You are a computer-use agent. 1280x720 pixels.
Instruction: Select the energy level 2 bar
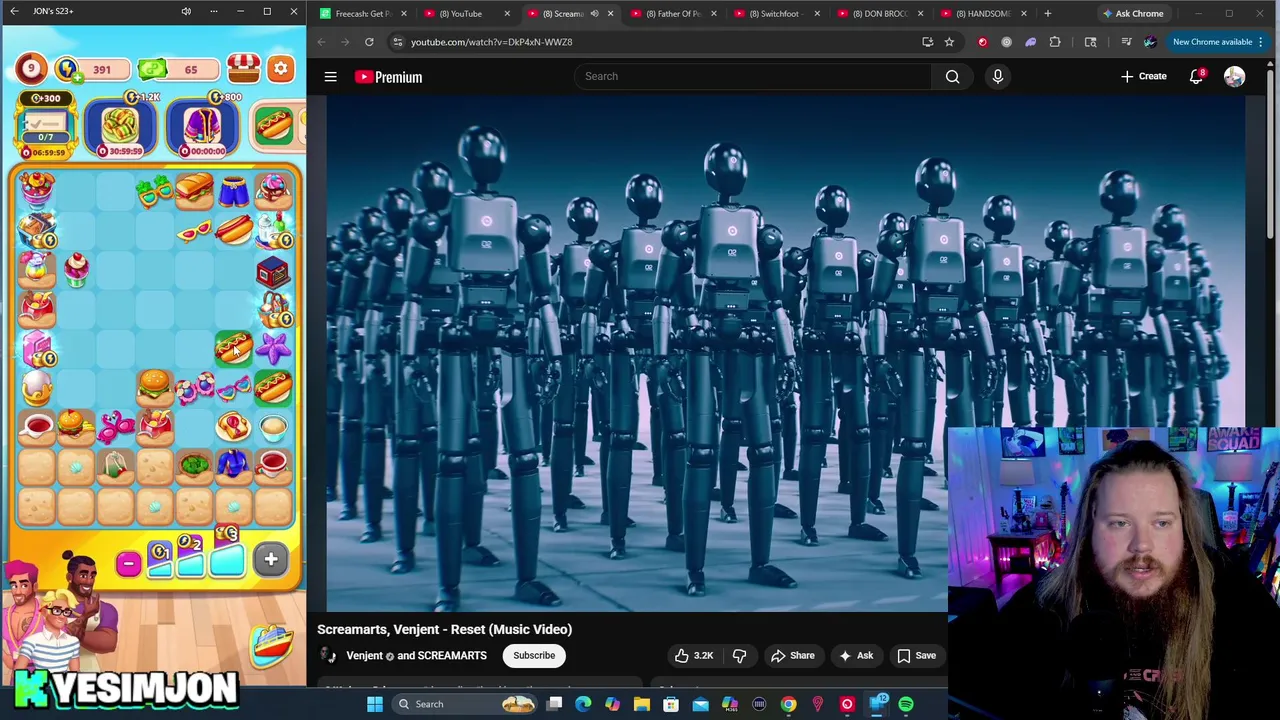coord(190,557)
